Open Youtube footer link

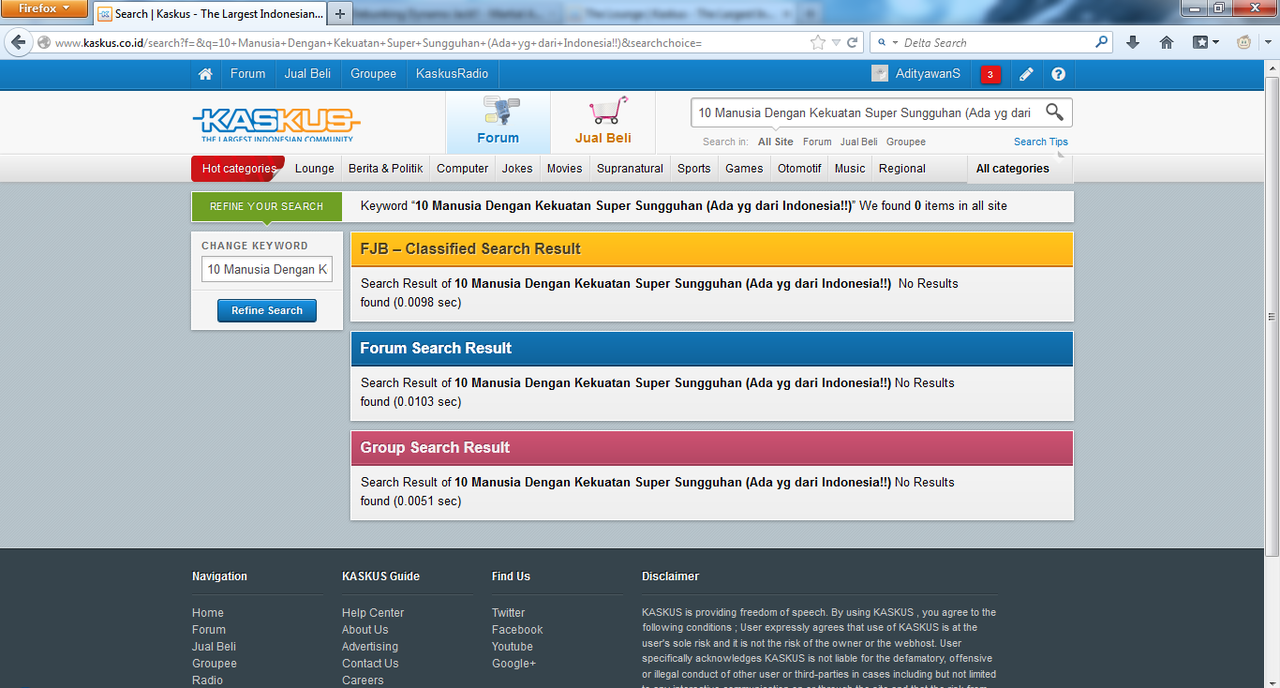pyautogui.click(x=512, y=647)
